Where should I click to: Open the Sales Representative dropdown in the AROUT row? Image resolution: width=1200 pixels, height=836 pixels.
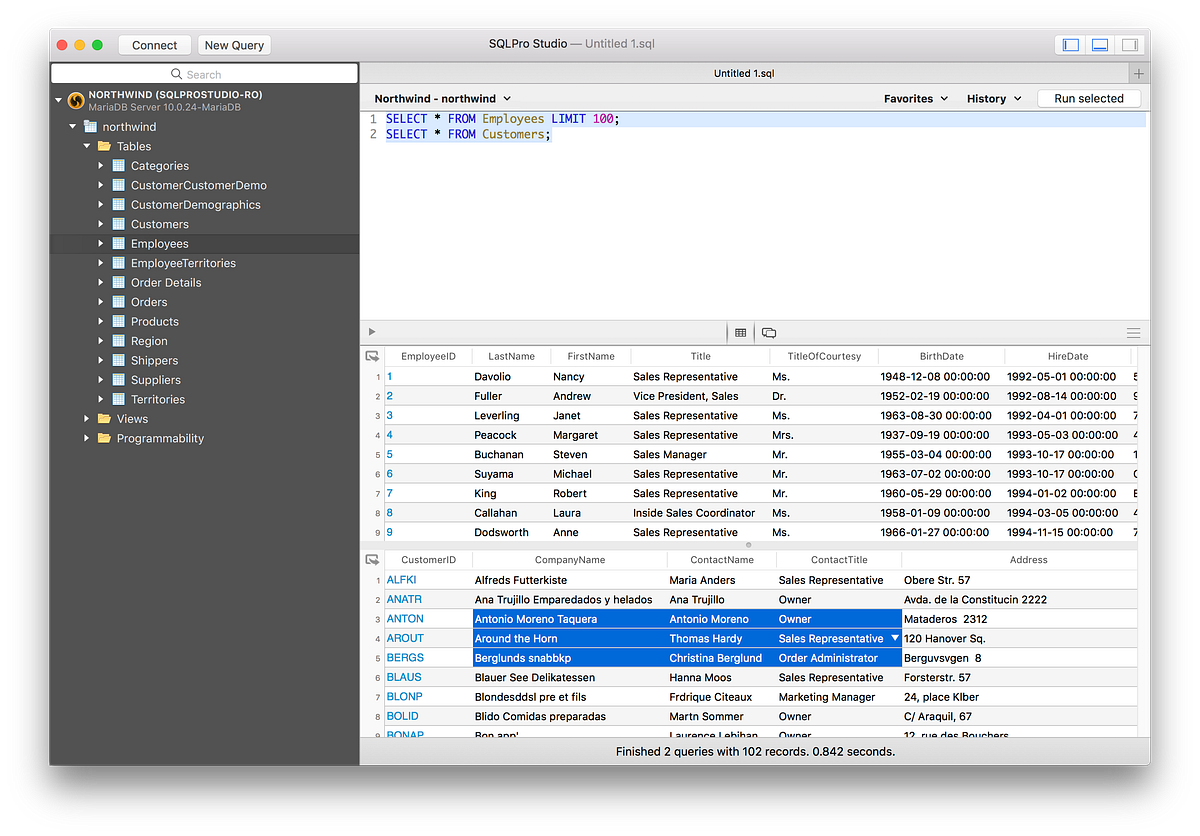894,638
